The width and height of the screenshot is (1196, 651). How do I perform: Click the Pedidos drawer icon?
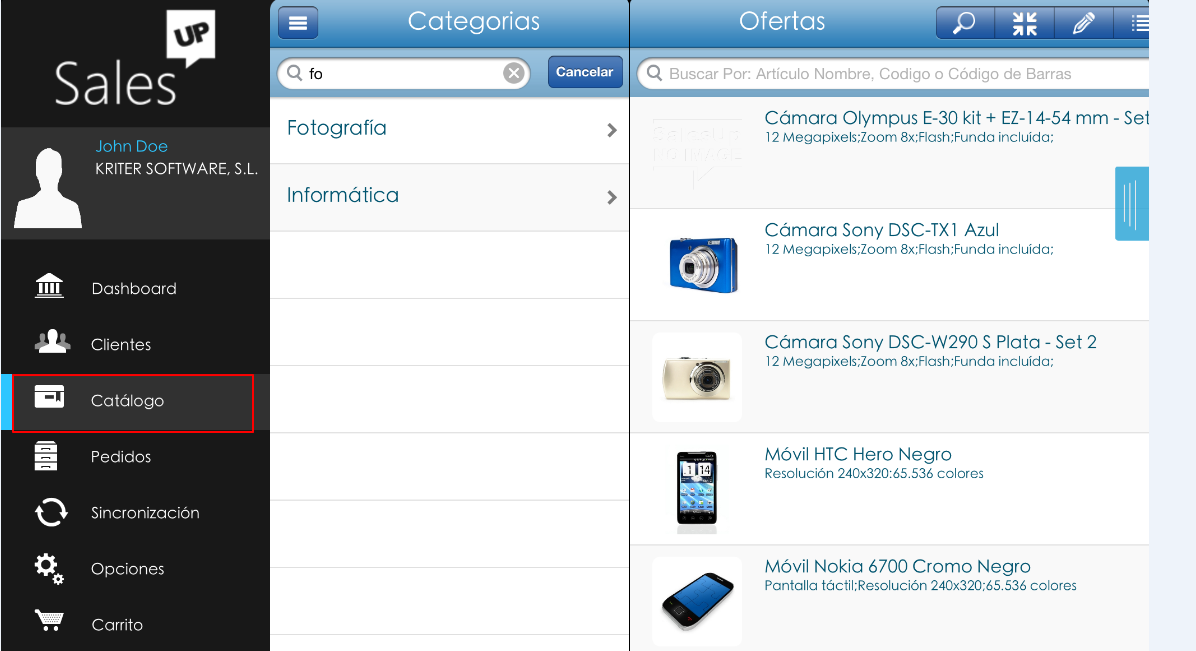[46, 456]
